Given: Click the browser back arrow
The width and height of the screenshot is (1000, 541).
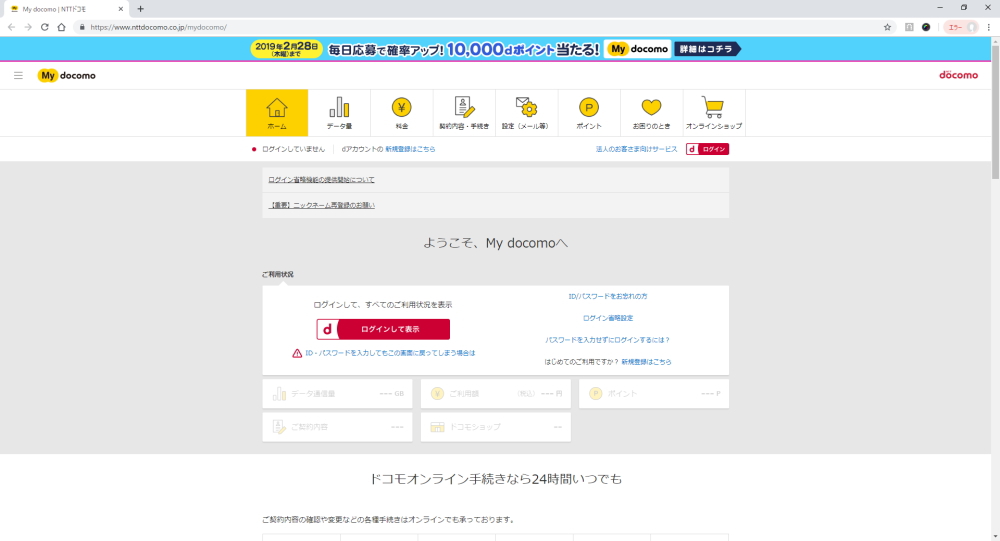Looking at the screenshot, I should 11,27.
